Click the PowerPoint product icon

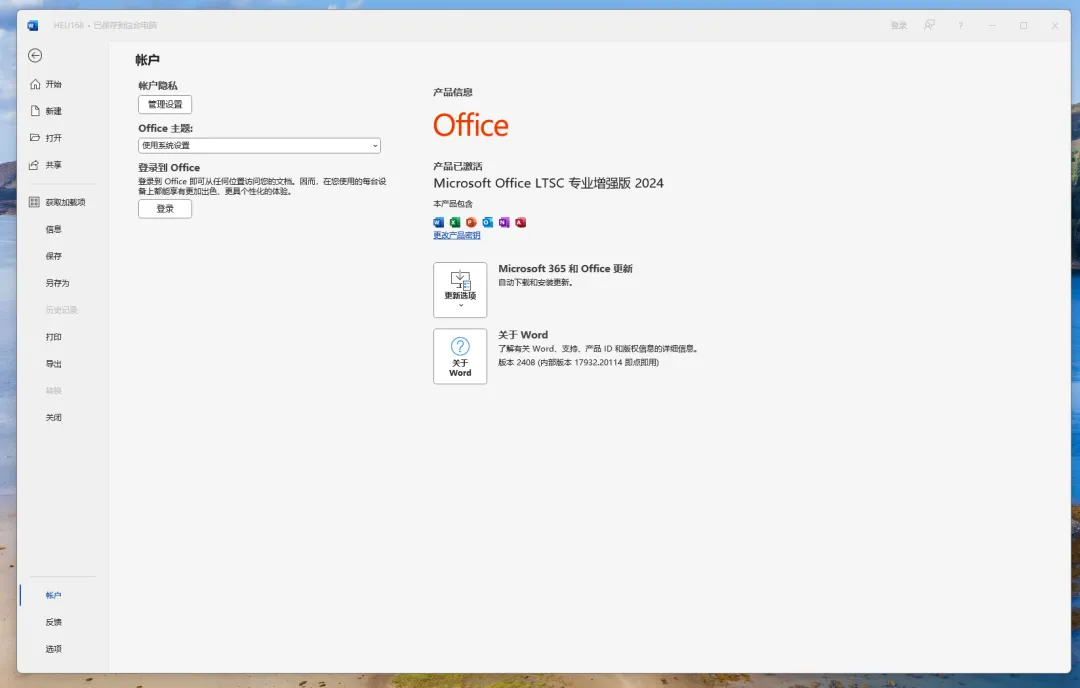tap(471, 222)
